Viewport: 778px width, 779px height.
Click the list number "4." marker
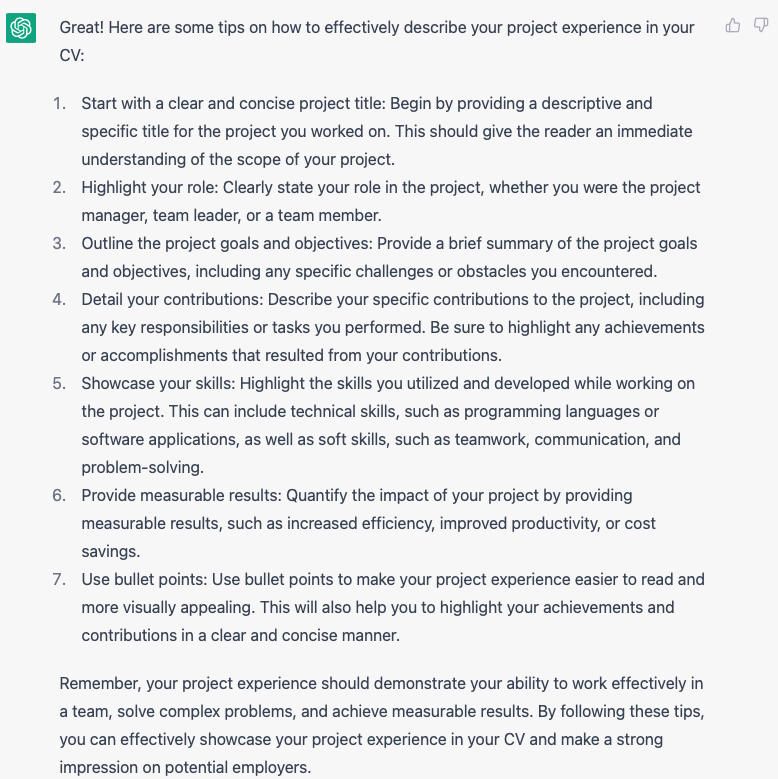(x=59, y=299)
